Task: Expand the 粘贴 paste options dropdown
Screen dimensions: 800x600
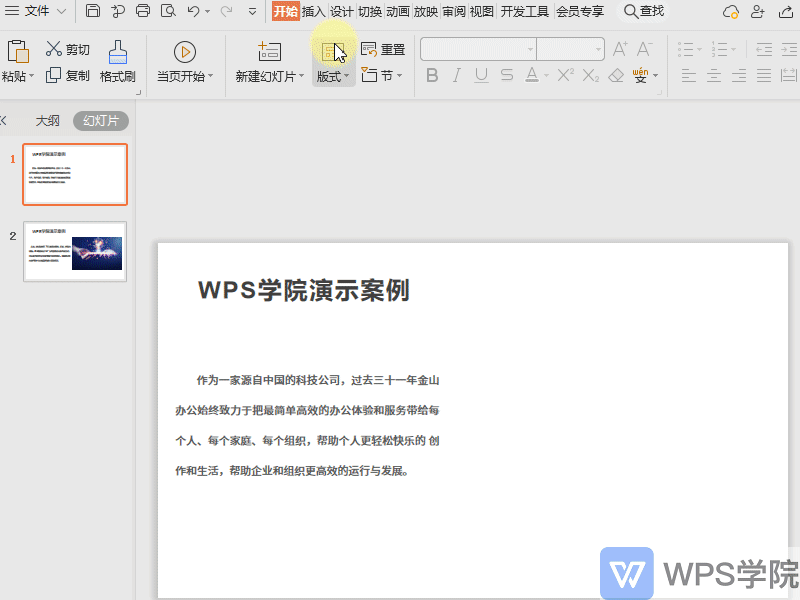Action: point(31,76)
